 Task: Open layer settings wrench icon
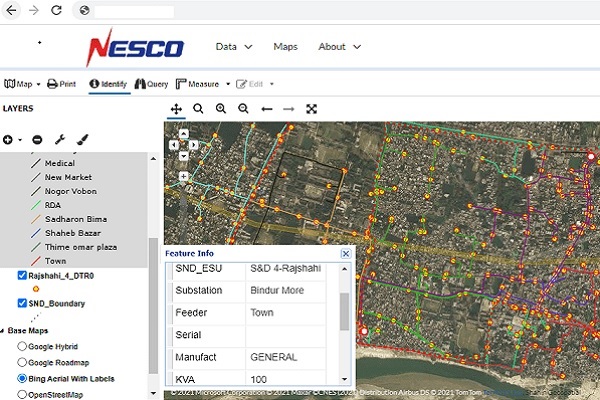pos(60,140)
